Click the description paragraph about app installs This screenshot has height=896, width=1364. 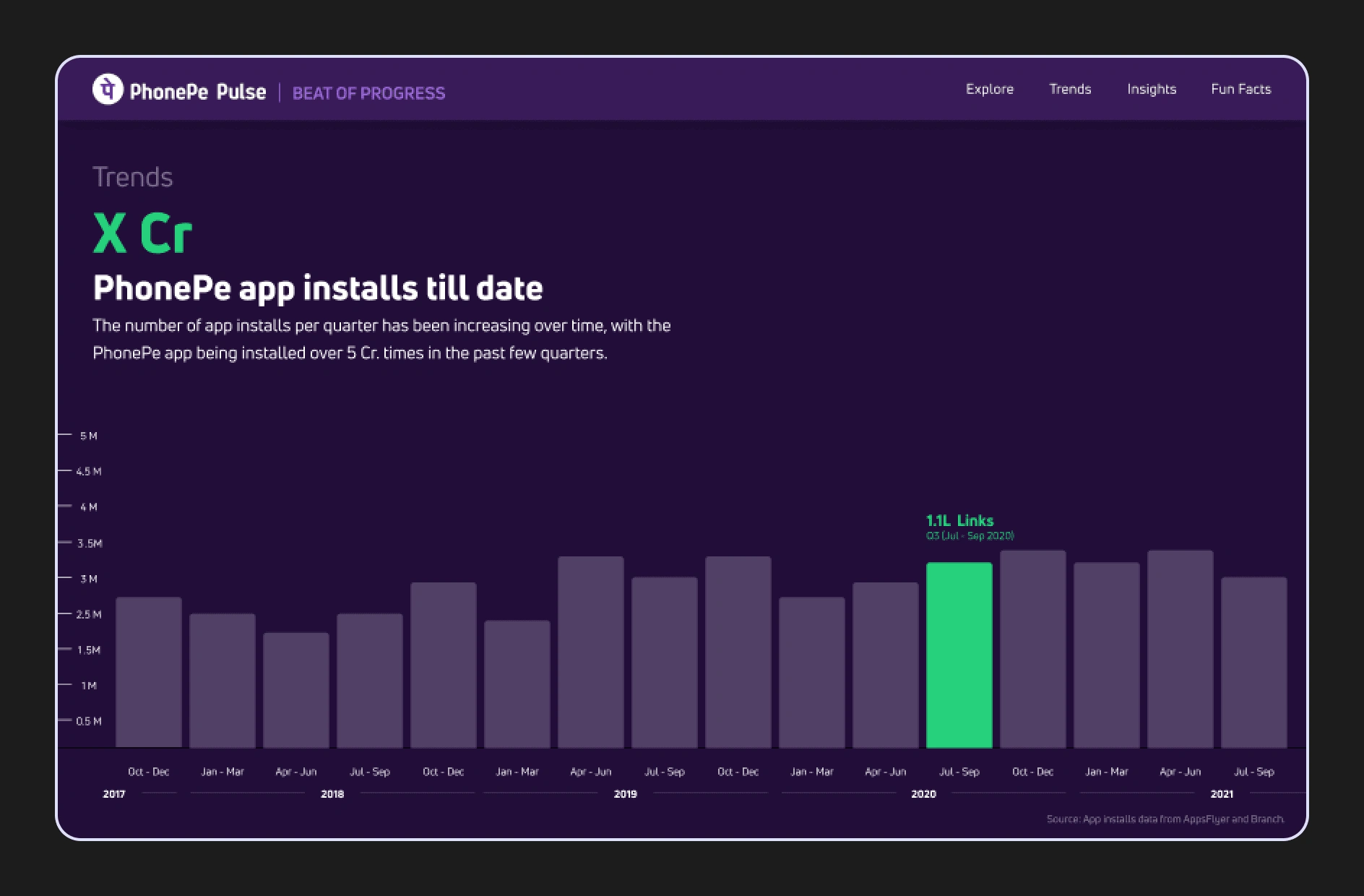click(x=381, y=339)
